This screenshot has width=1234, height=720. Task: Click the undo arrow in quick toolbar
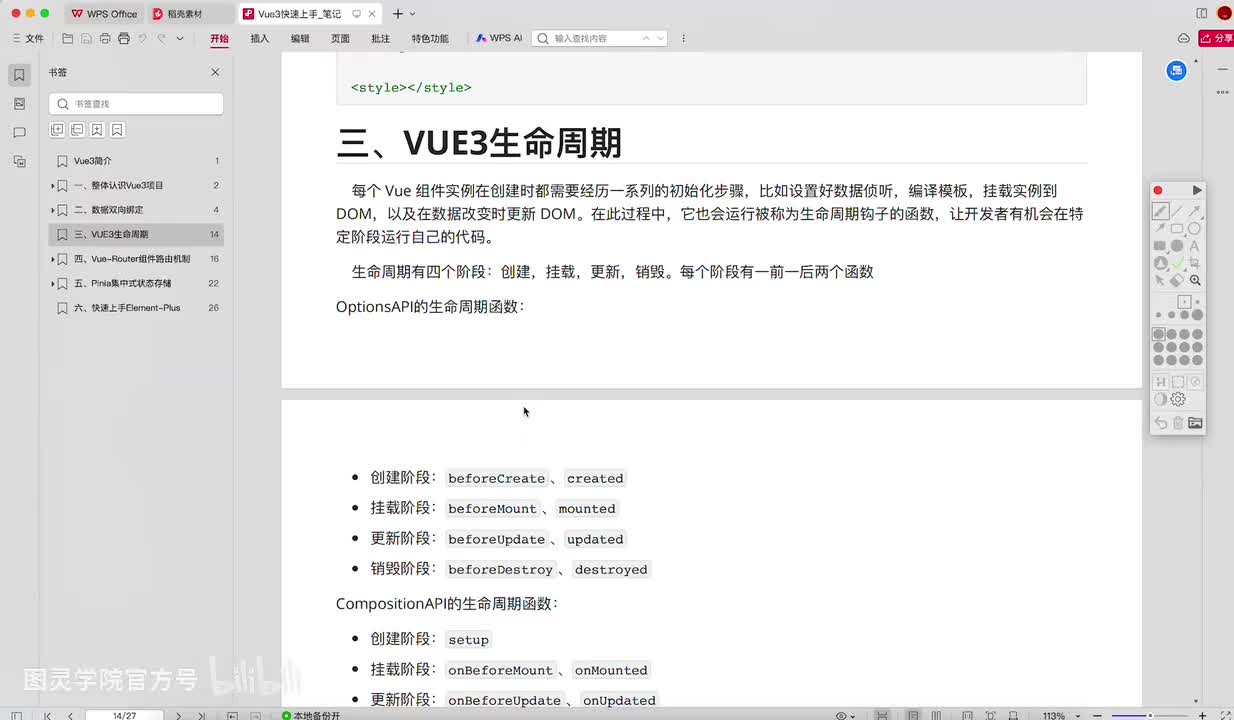[142, 39]
